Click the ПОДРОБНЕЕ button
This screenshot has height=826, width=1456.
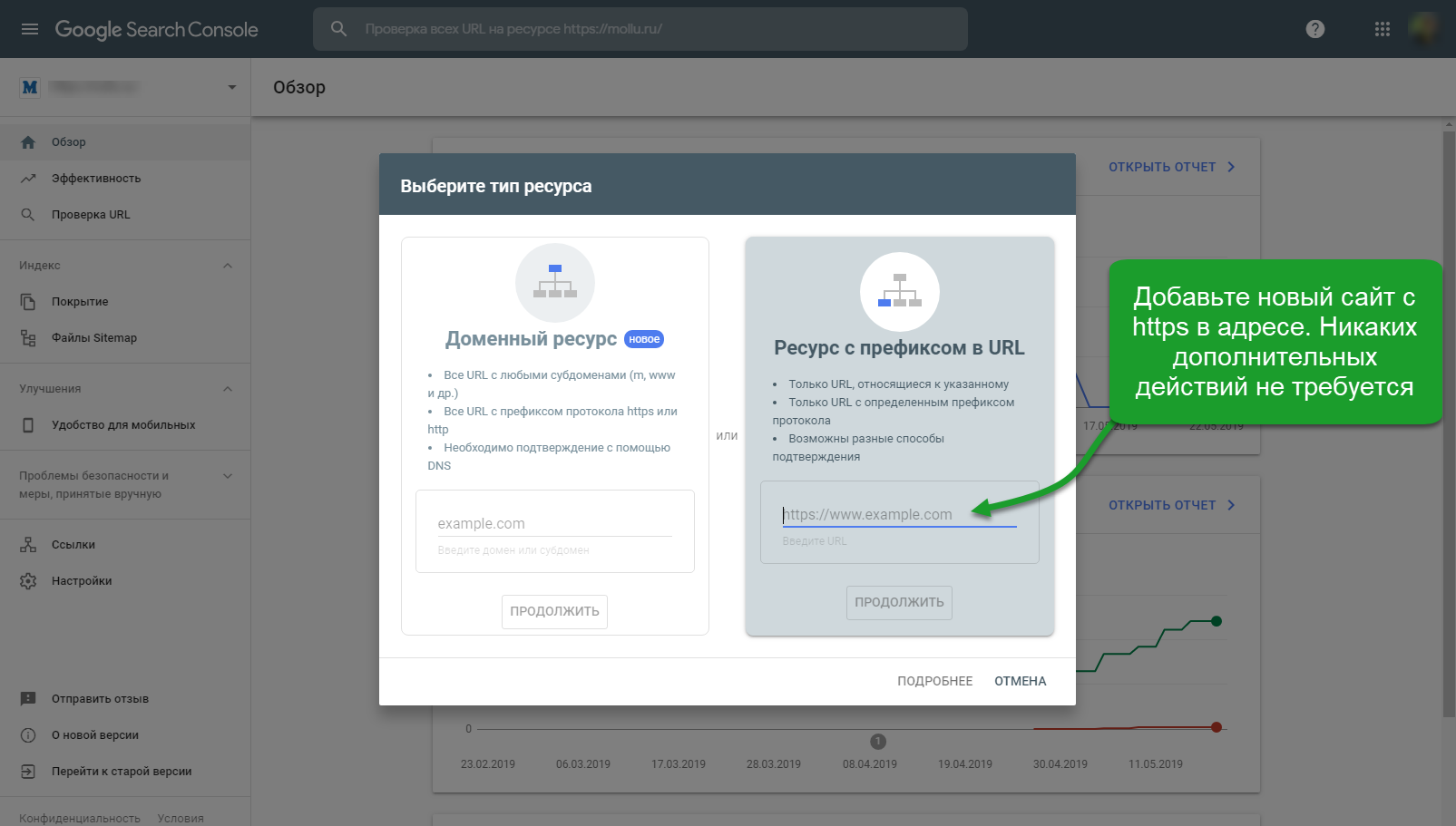[934, 681]
